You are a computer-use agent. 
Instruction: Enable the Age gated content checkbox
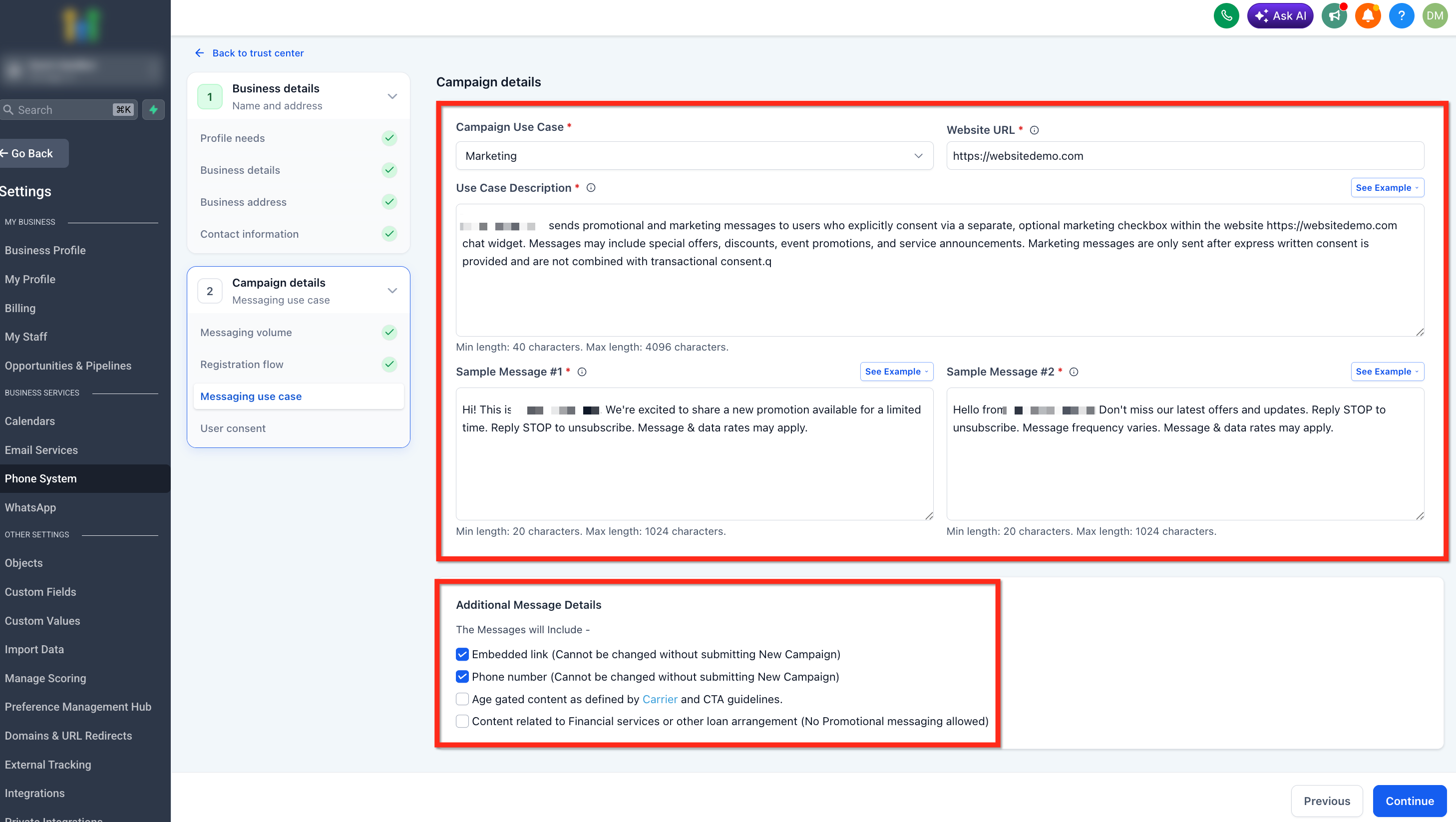[x=462, y=699]
